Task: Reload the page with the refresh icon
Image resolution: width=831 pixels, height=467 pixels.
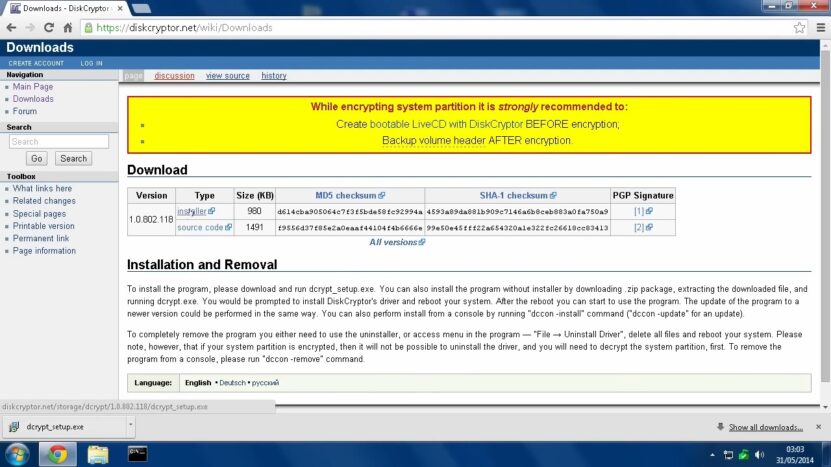Action: click(x=49, y=28)
